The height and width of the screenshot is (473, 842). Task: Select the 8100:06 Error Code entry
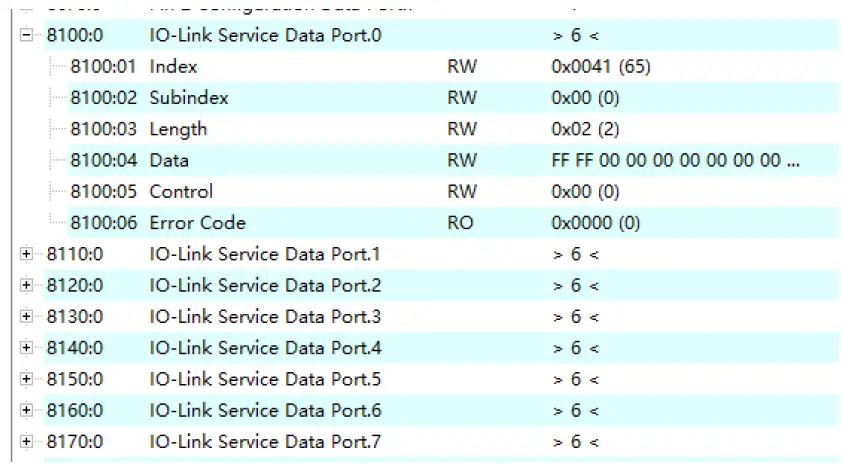click(197, 222)
